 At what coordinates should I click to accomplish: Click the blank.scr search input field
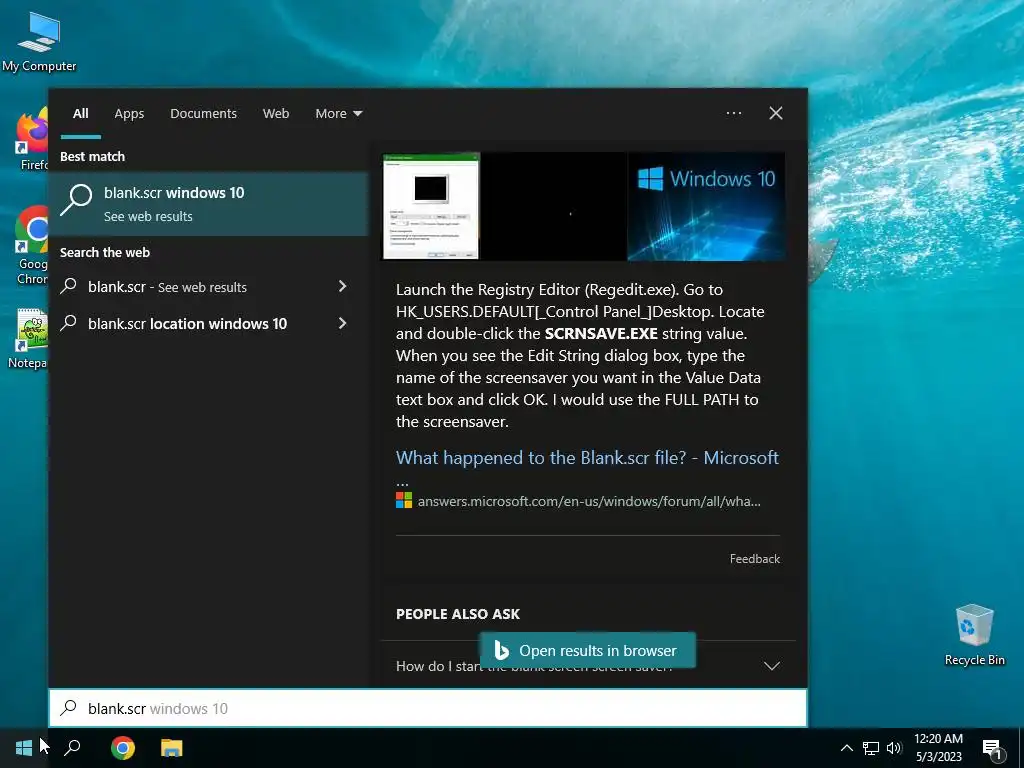pos(428,708)
